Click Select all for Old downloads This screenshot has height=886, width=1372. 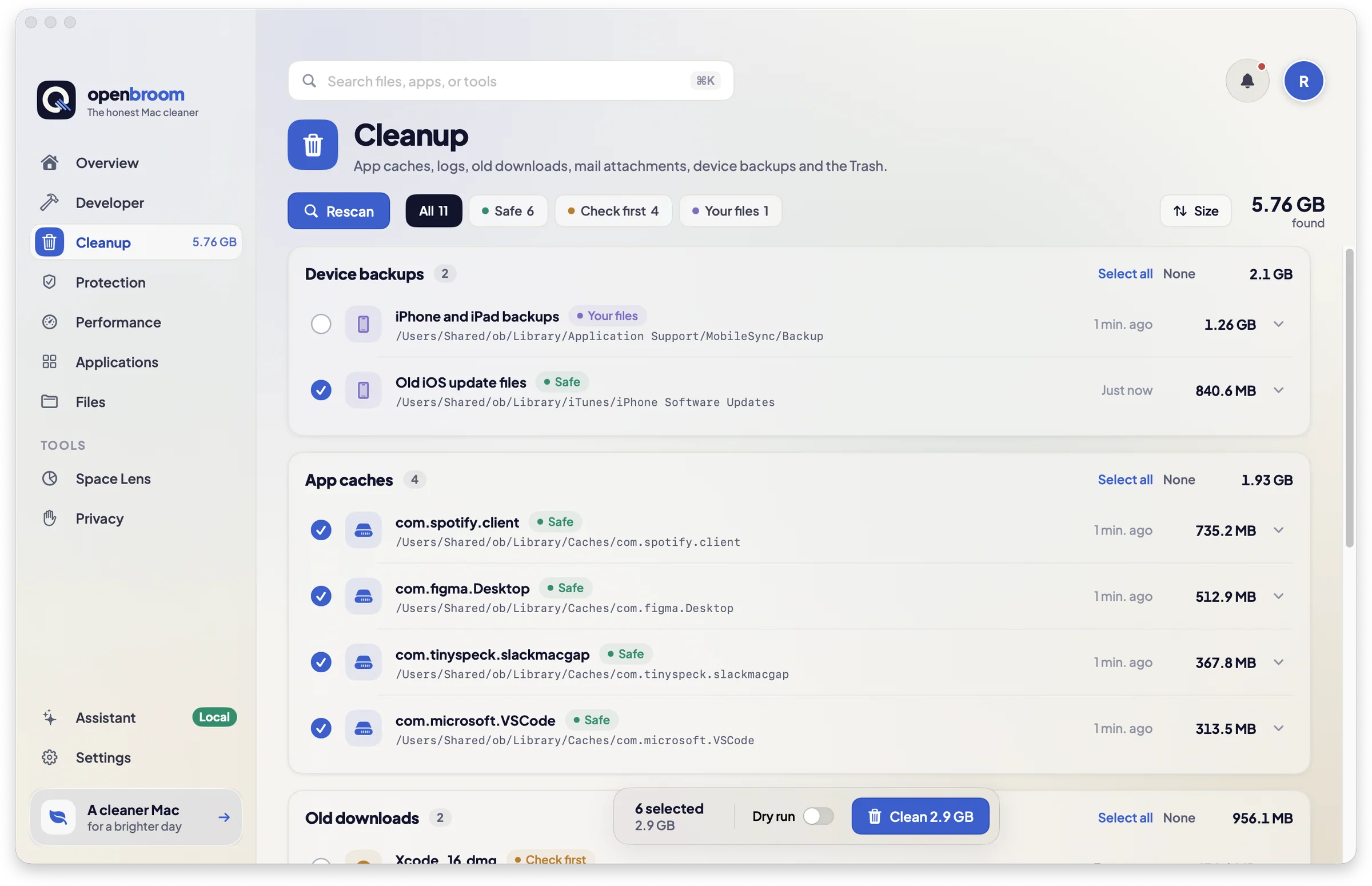click(1124, 818)
